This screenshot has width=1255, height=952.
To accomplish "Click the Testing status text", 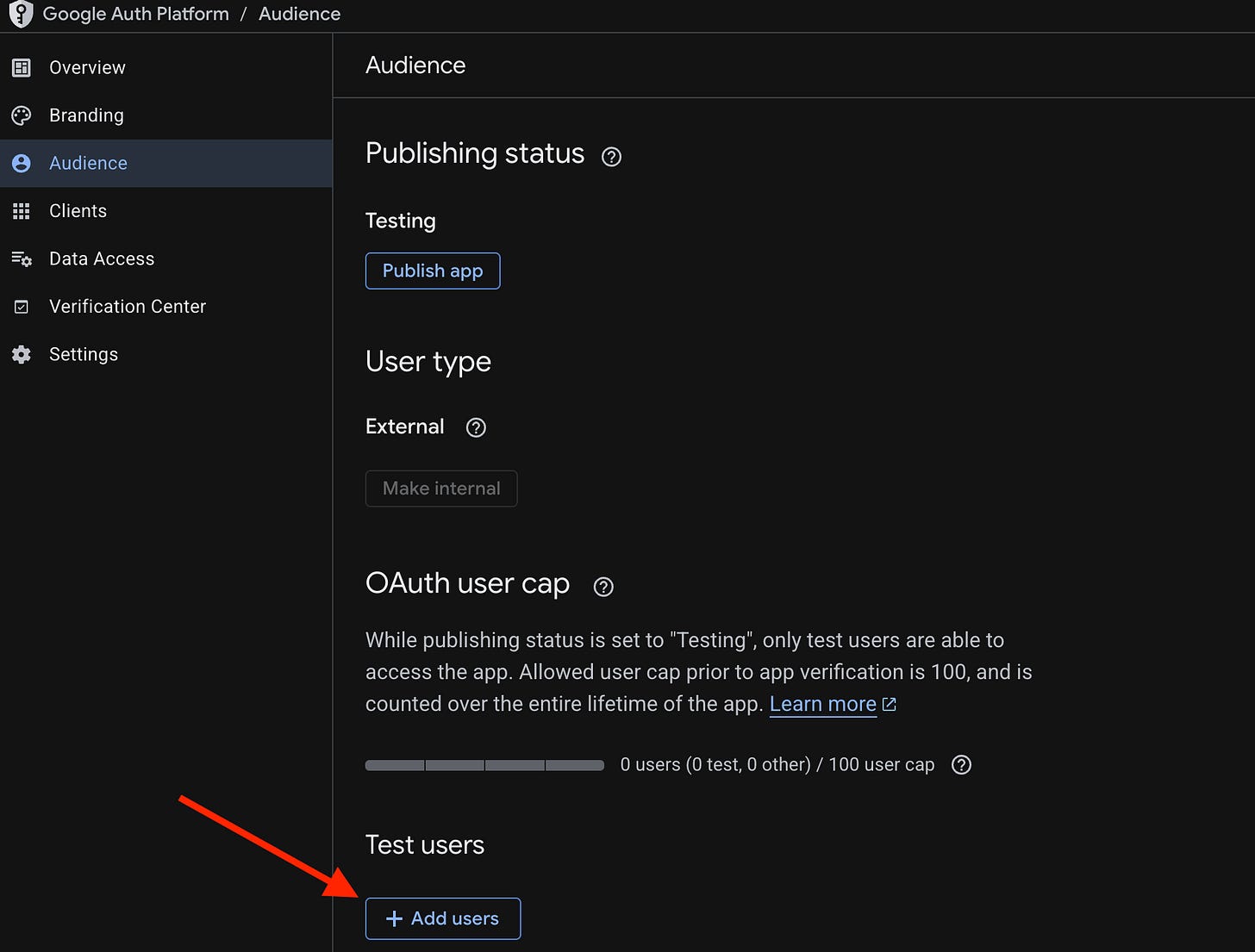I will point(401,221).
